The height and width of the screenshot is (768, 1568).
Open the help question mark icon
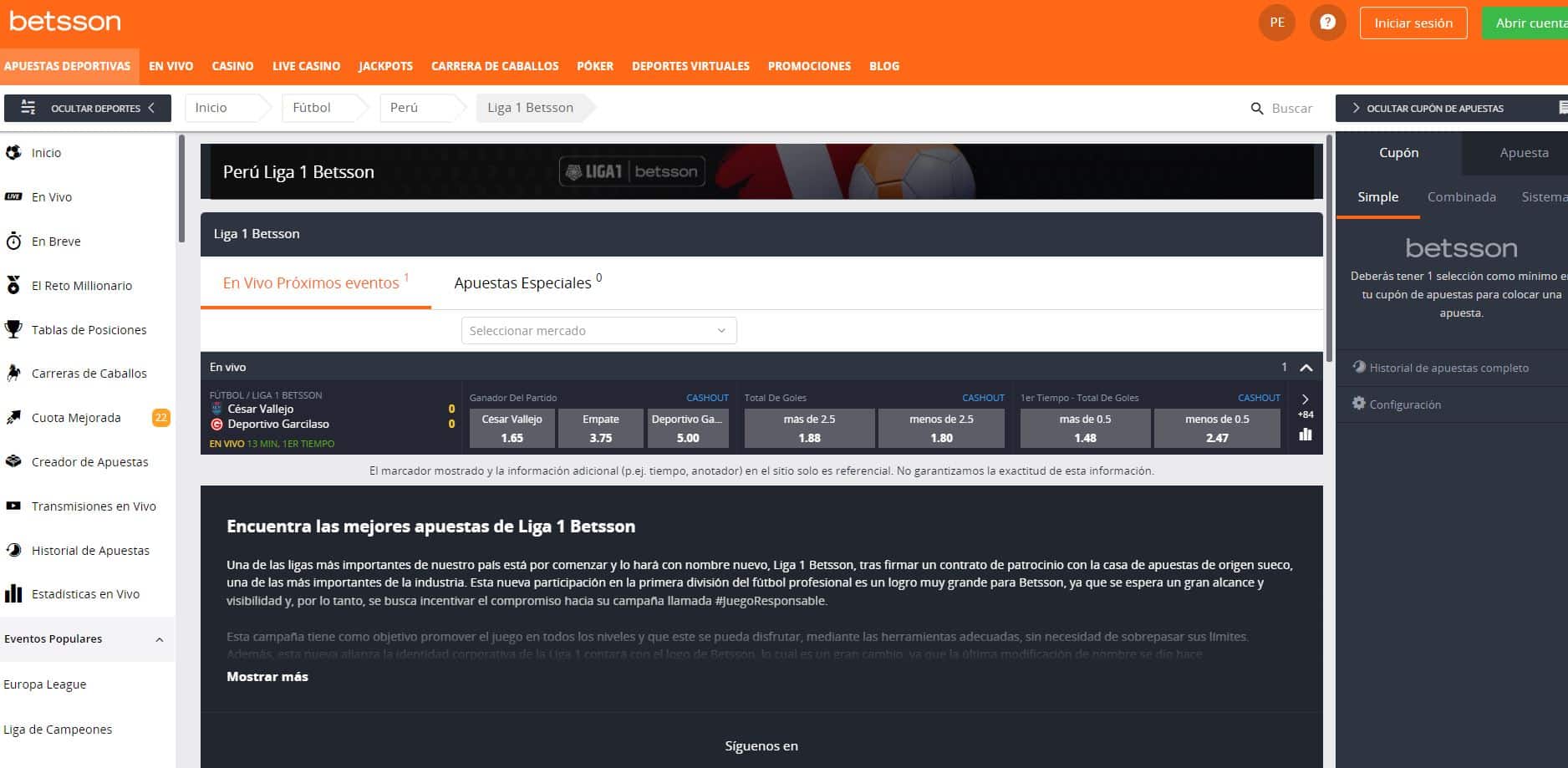(x=1327, y=23)
